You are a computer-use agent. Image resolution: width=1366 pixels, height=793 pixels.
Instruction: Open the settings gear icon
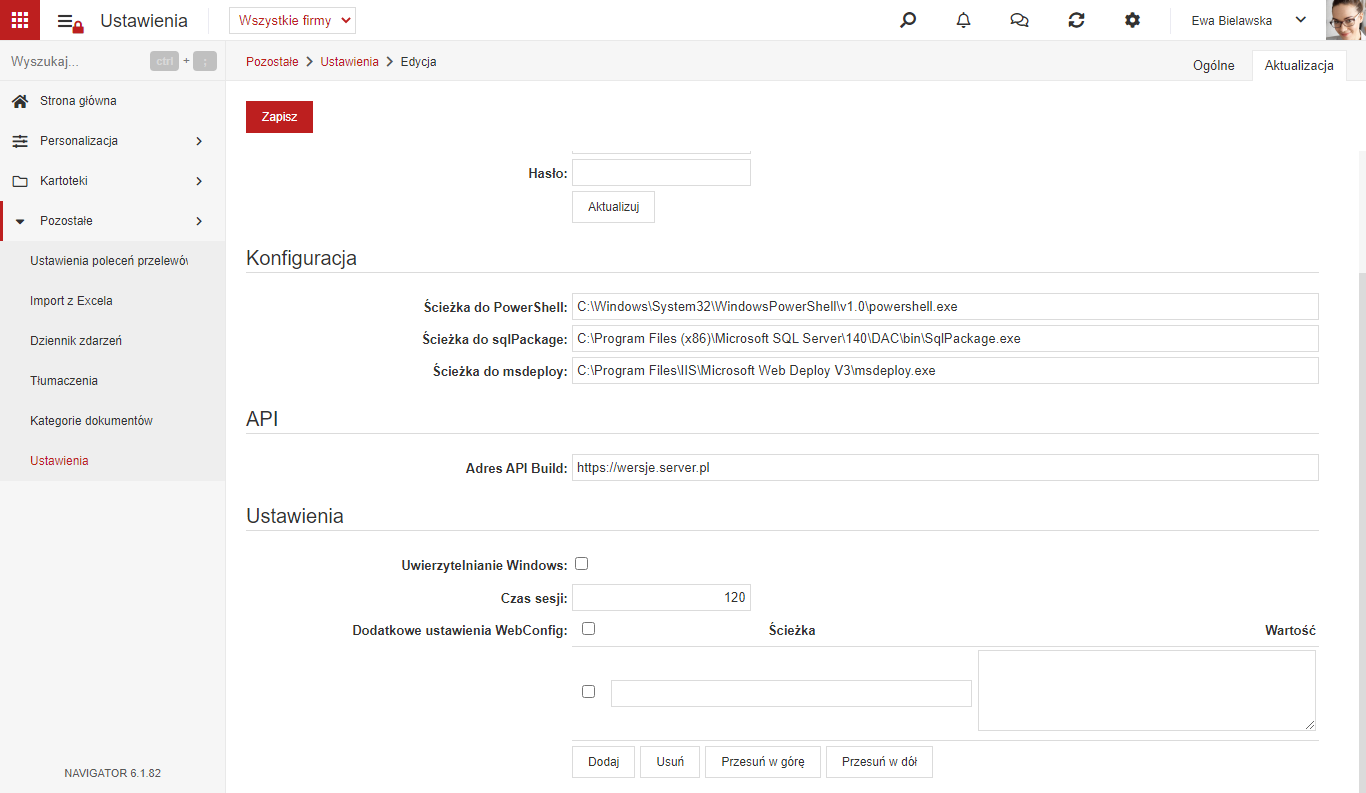(x=1132, y=20)
